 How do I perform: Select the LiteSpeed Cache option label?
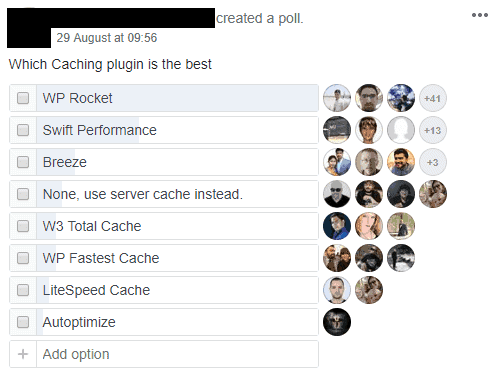[x=96, y=290]
